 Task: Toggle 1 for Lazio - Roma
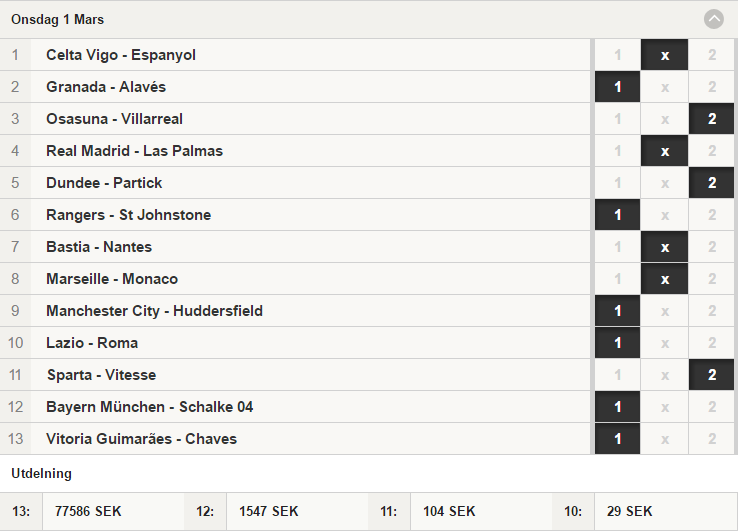coord(617,343)
